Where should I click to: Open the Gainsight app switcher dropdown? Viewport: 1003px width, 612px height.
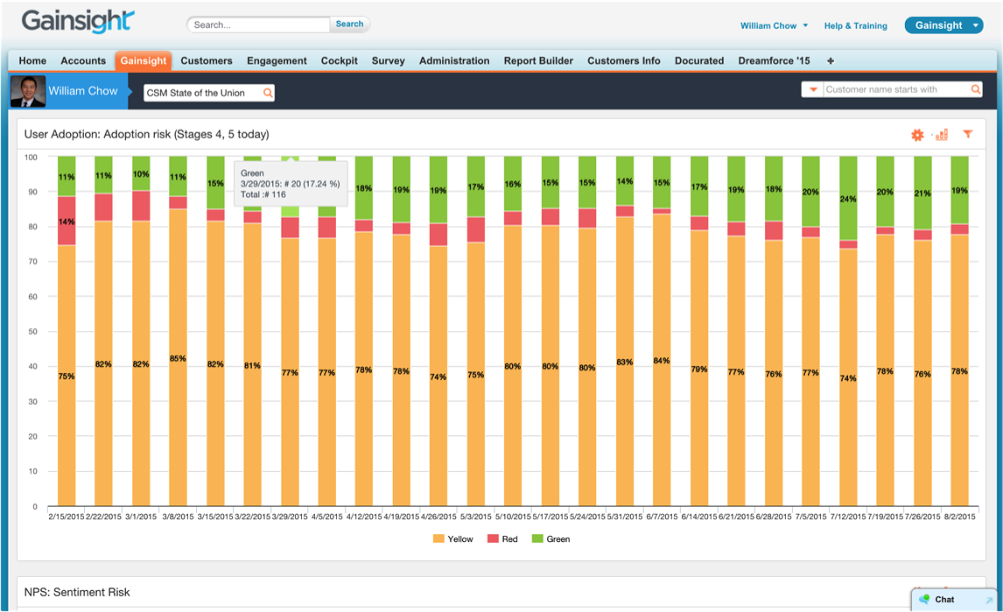click(943, 25)
